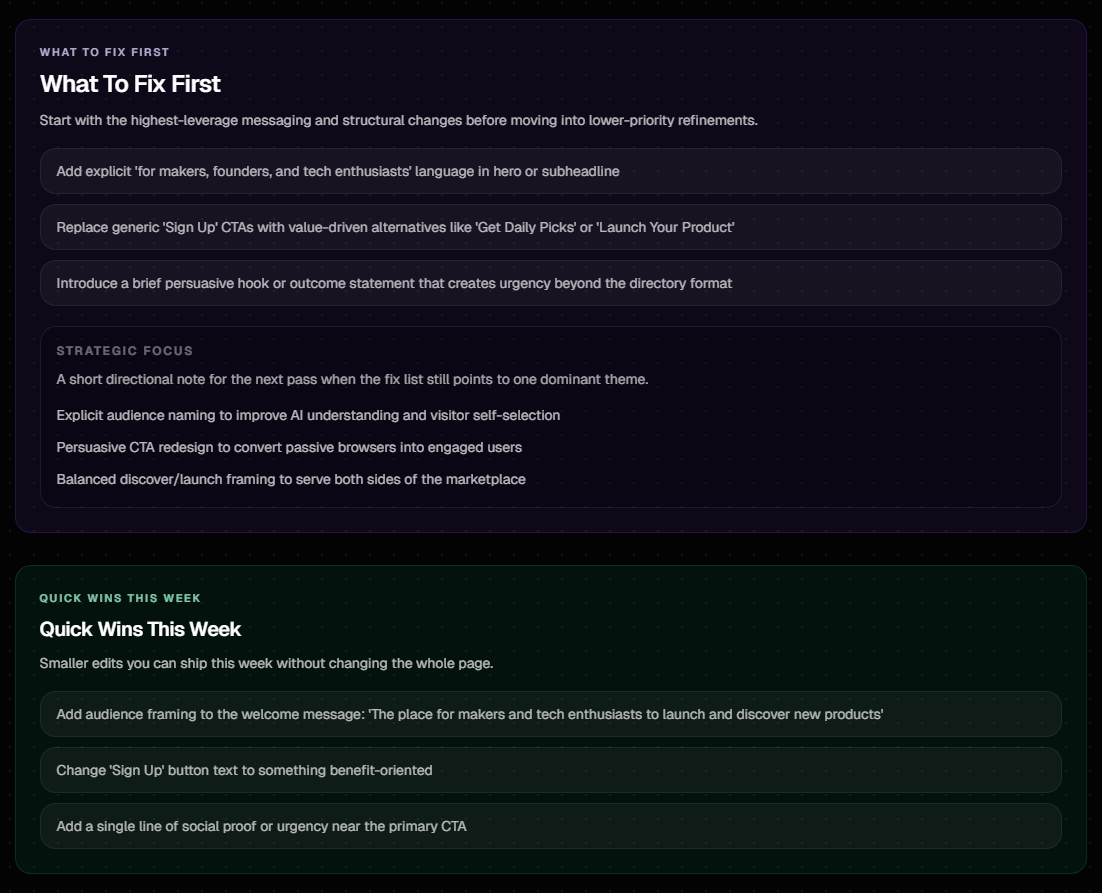Image resolution: width=1102 pixels, height=893 pixels.
Task: Click the 'Start with the highest-leverage messaging' description
Action: click(398, 120)
